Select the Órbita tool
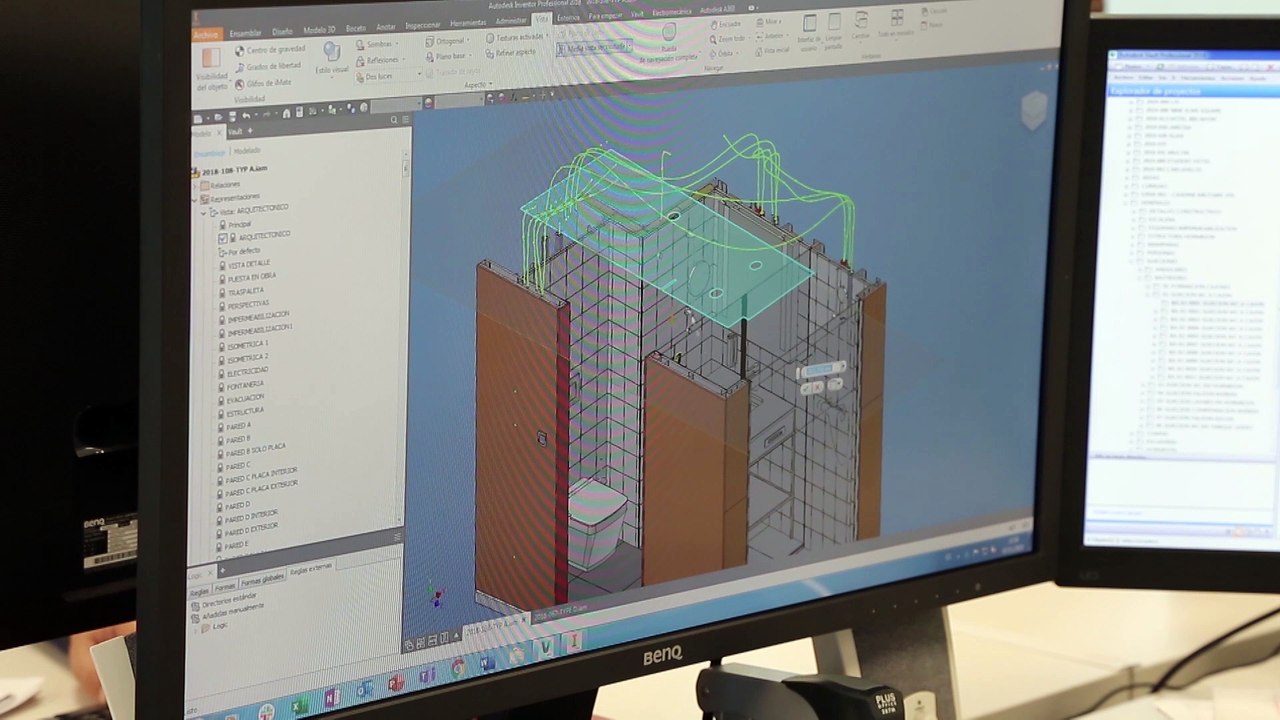Screen dimensions: 1280x720 tap(723, 54)
